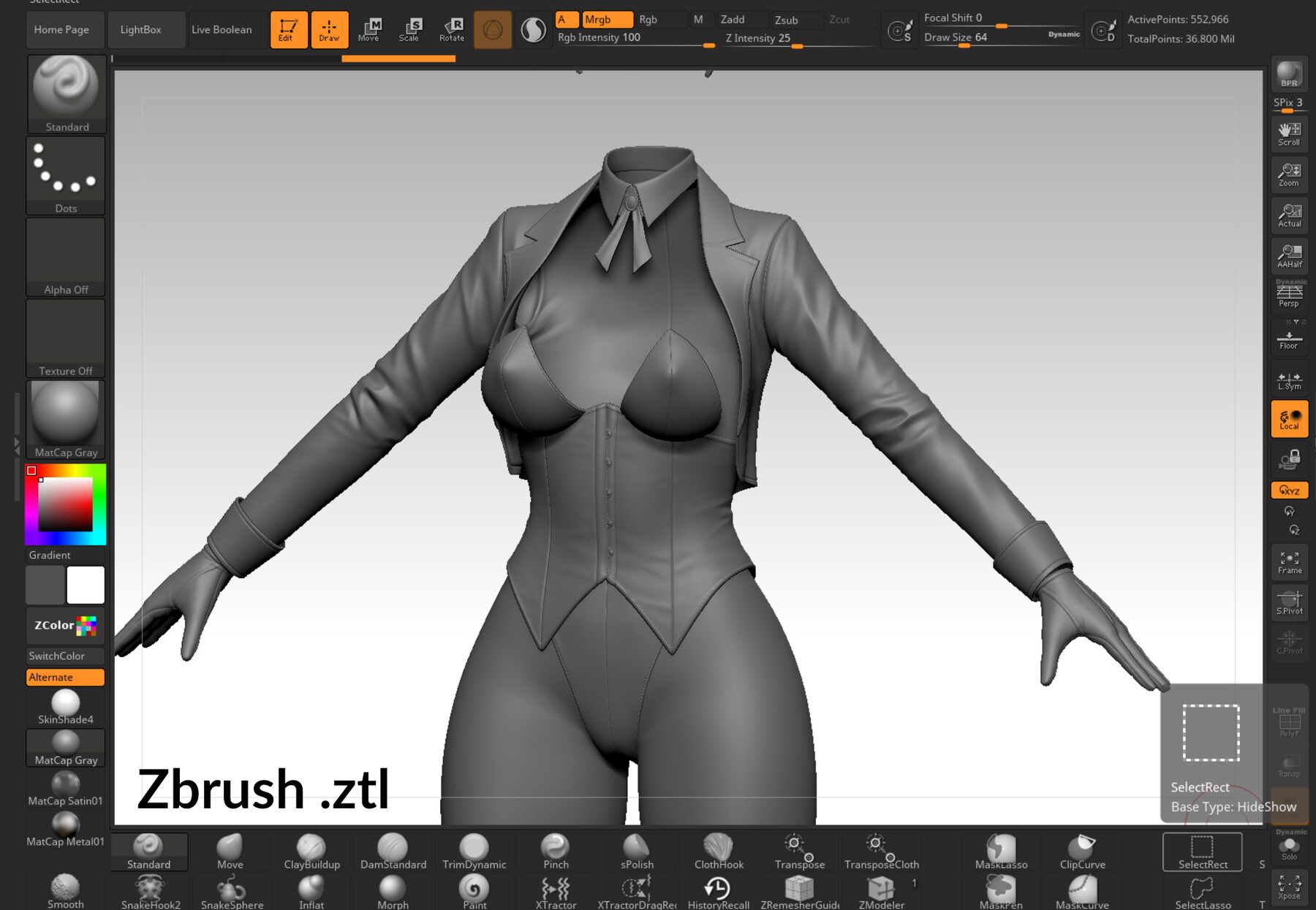1316x910 pixels.
Task: Select the ClothHook brush
Action: pos(718,852)
